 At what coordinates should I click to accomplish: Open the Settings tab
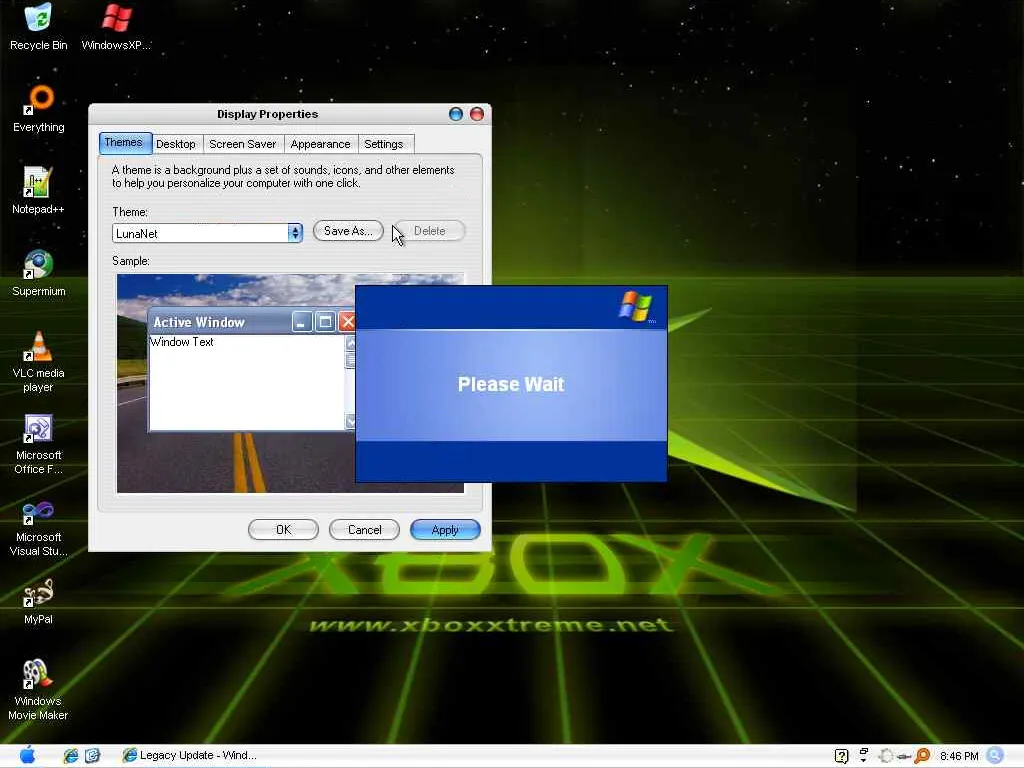coord(384,144)
